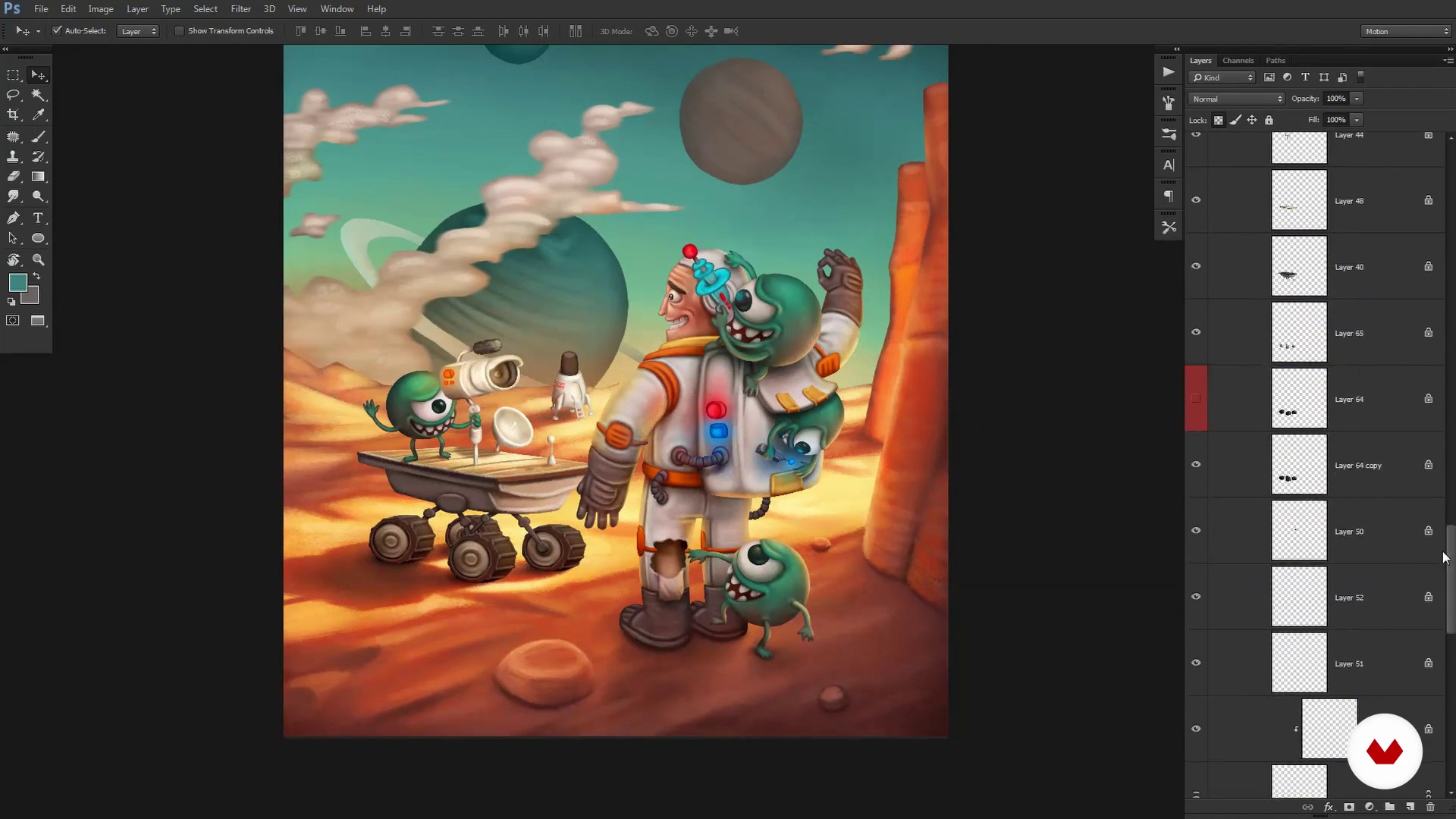Hide Layer 40 visibility eye
Viewport: 1456px width, 819px height.
click(1196, 266)
